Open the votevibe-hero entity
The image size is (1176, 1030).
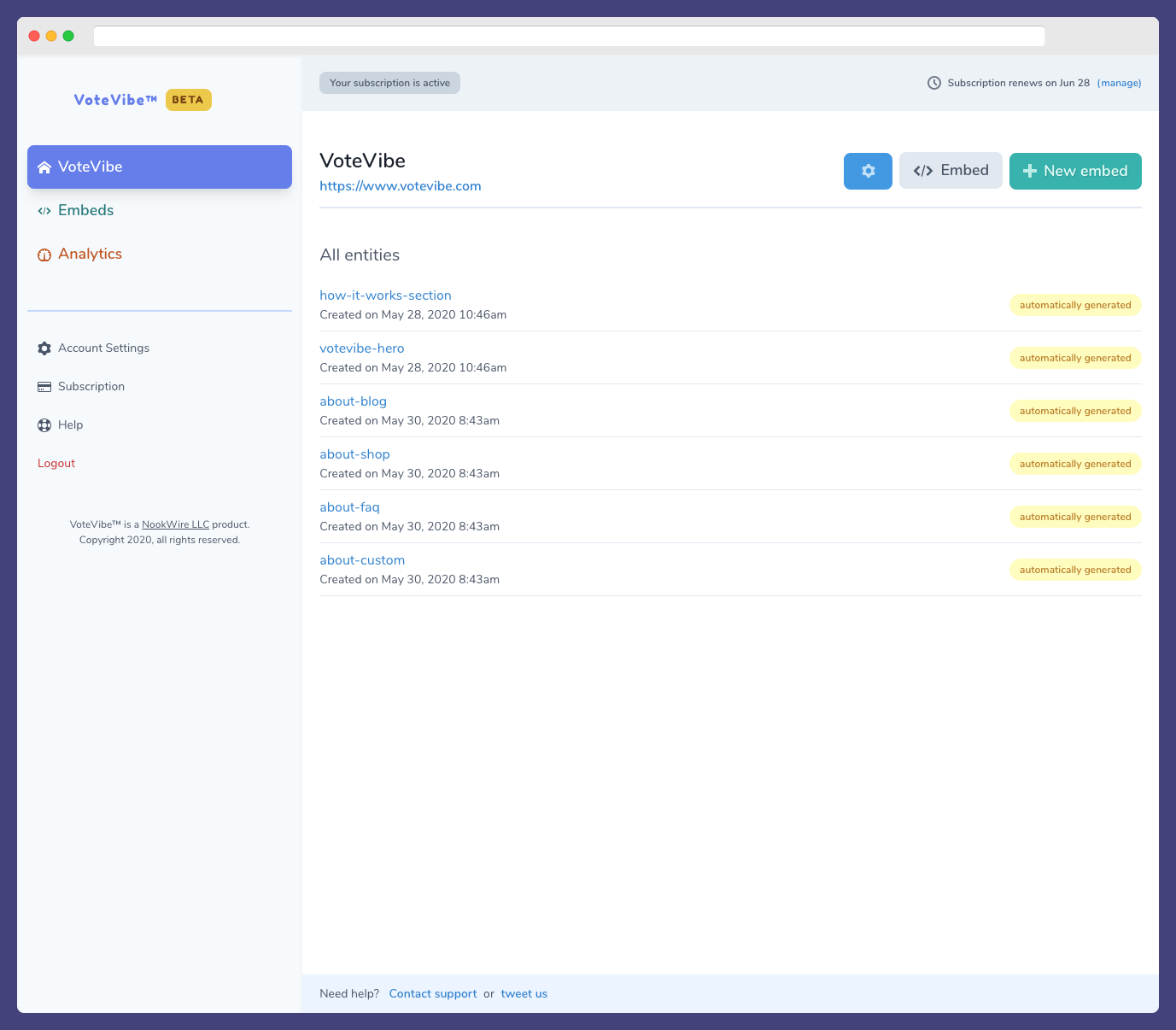coord(362,348)
